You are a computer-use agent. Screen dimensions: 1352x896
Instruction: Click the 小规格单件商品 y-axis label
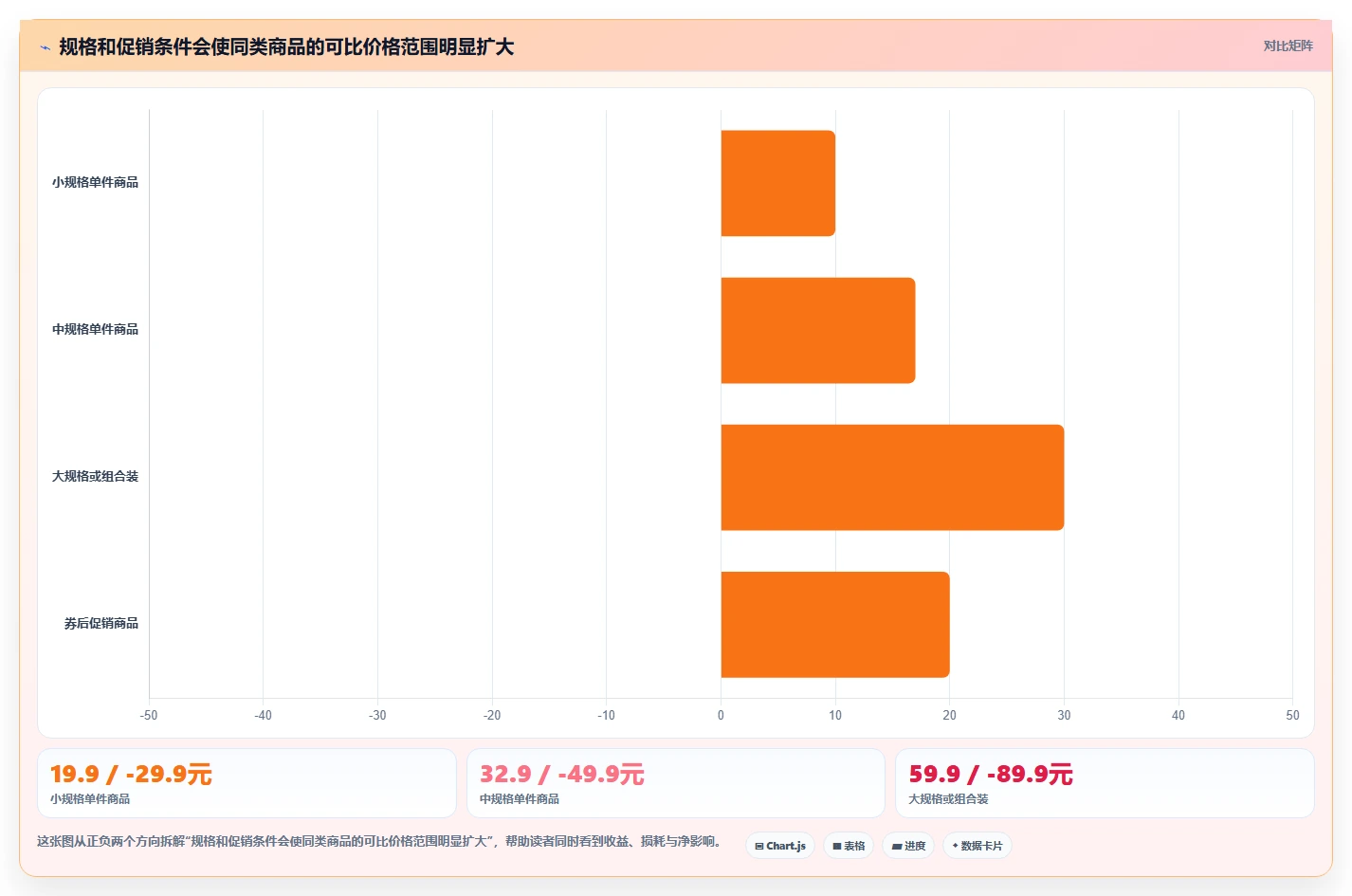(95, 182)
